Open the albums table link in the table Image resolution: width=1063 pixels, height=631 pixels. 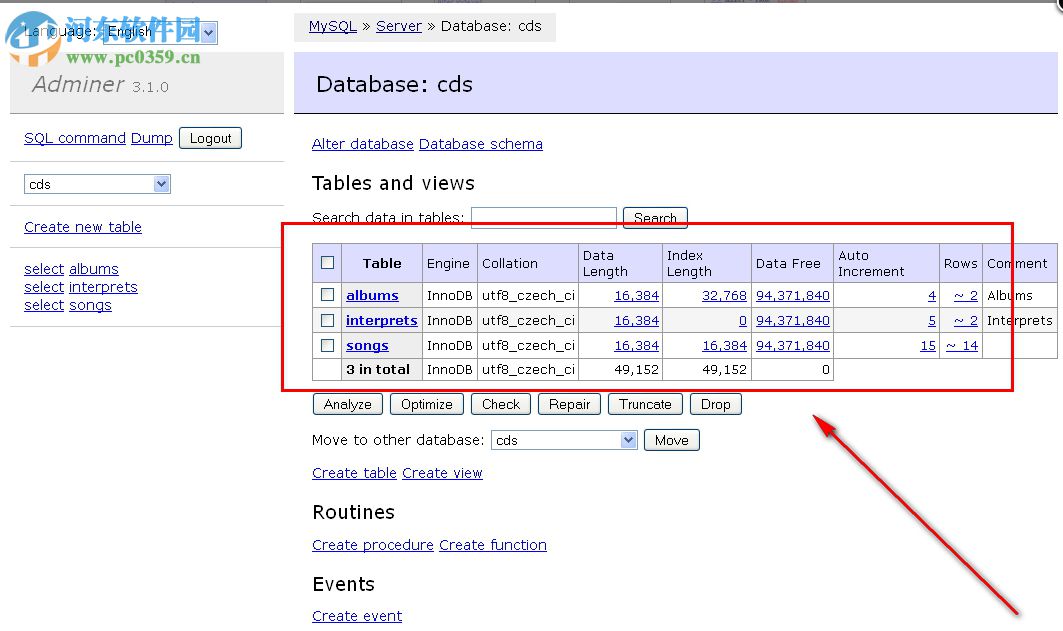pos(372,296)
